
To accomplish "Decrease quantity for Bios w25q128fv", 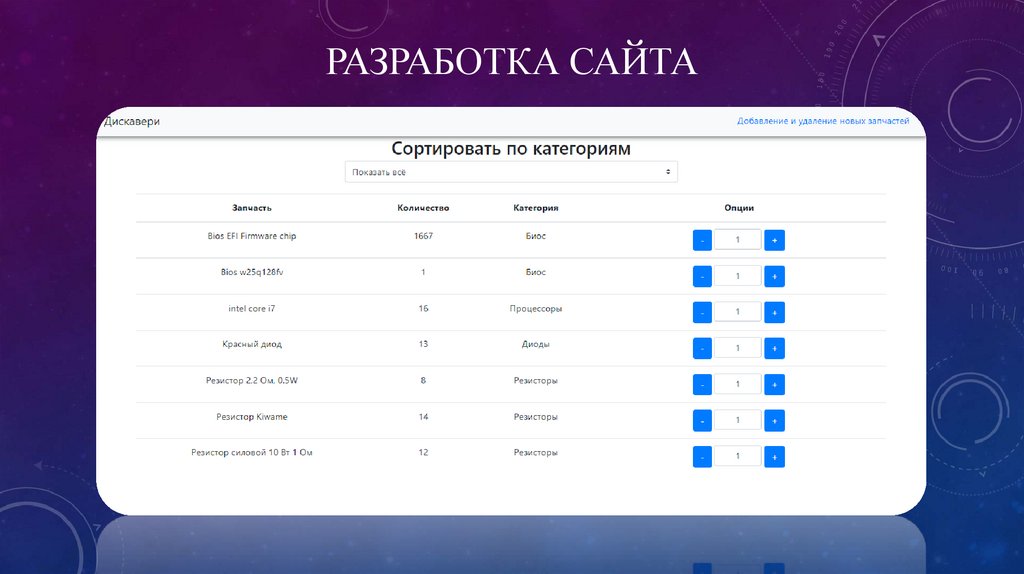I will [x=702, y=276].
